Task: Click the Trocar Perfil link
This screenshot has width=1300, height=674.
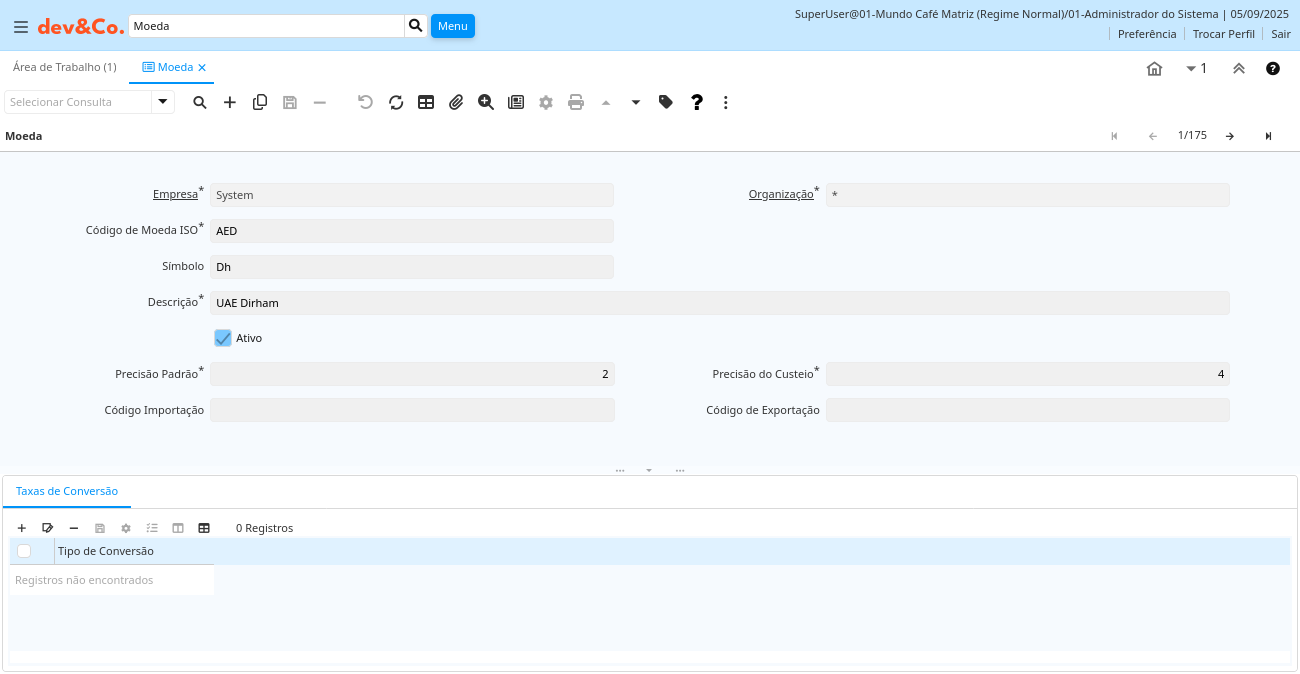Action: 1223,34
